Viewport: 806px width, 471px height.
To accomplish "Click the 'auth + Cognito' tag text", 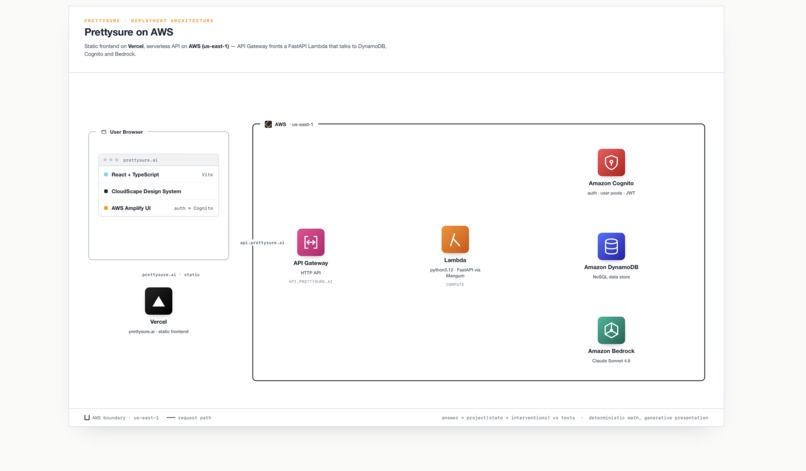I will click(193, 208).
